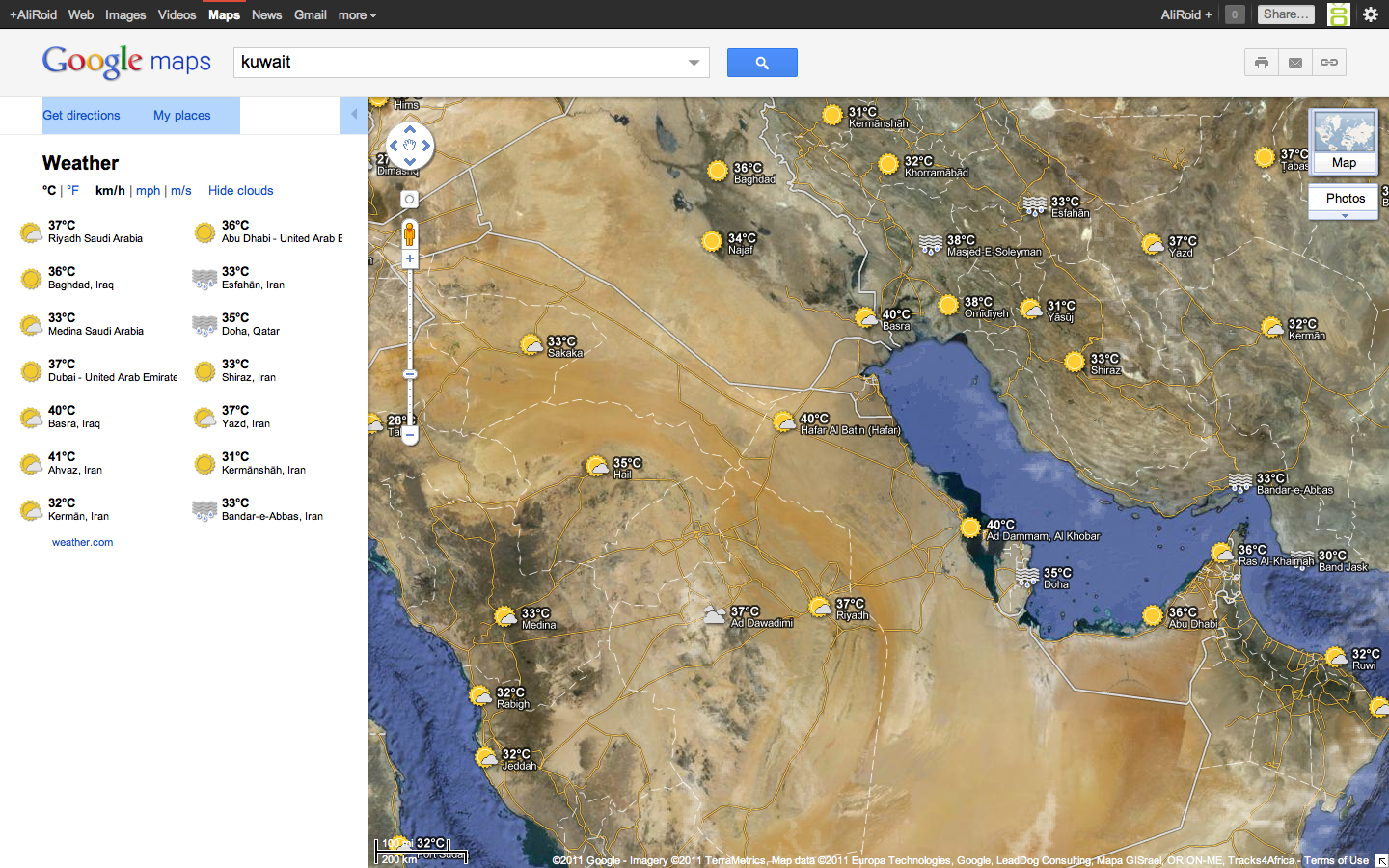
Task: Hide clouds on the weather layer
Action: 240,190
